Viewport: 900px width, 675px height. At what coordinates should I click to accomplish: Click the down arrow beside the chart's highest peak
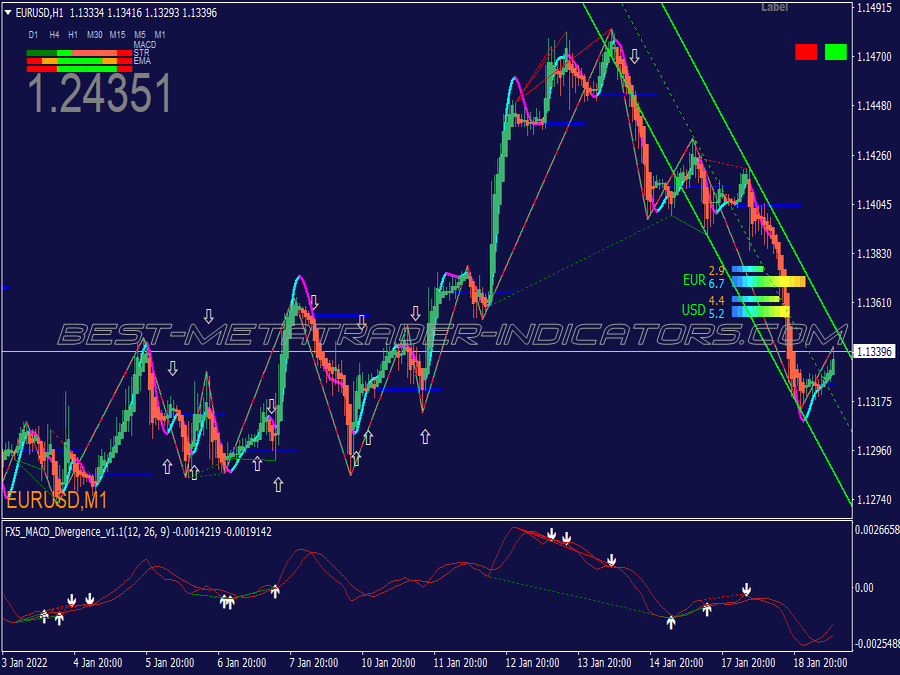tap(634, 56)
